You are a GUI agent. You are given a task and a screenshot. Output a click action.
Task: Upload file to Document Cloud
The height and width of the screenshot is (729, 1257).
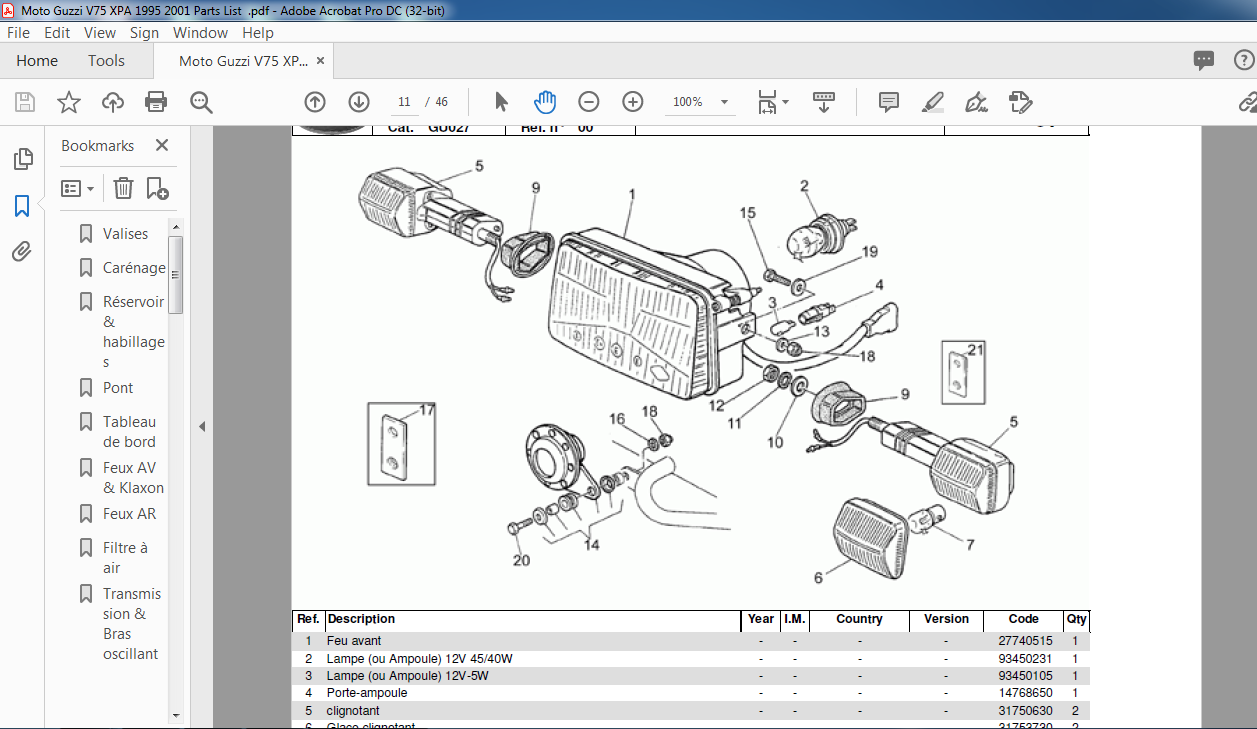pyautogui.click(x=113, y=102)
